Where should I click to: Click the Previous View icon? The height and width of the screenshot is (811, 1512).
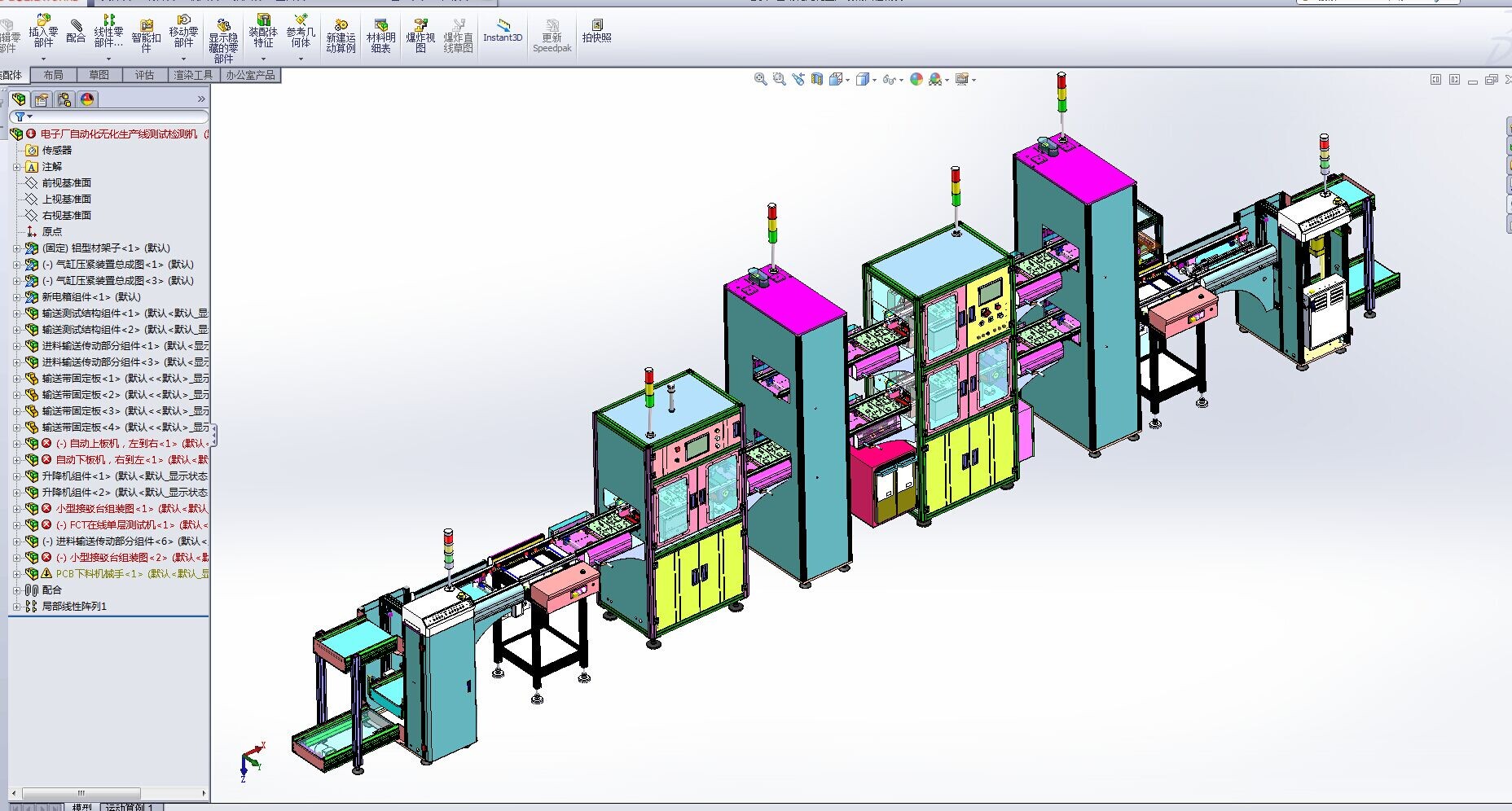[798, 79]
